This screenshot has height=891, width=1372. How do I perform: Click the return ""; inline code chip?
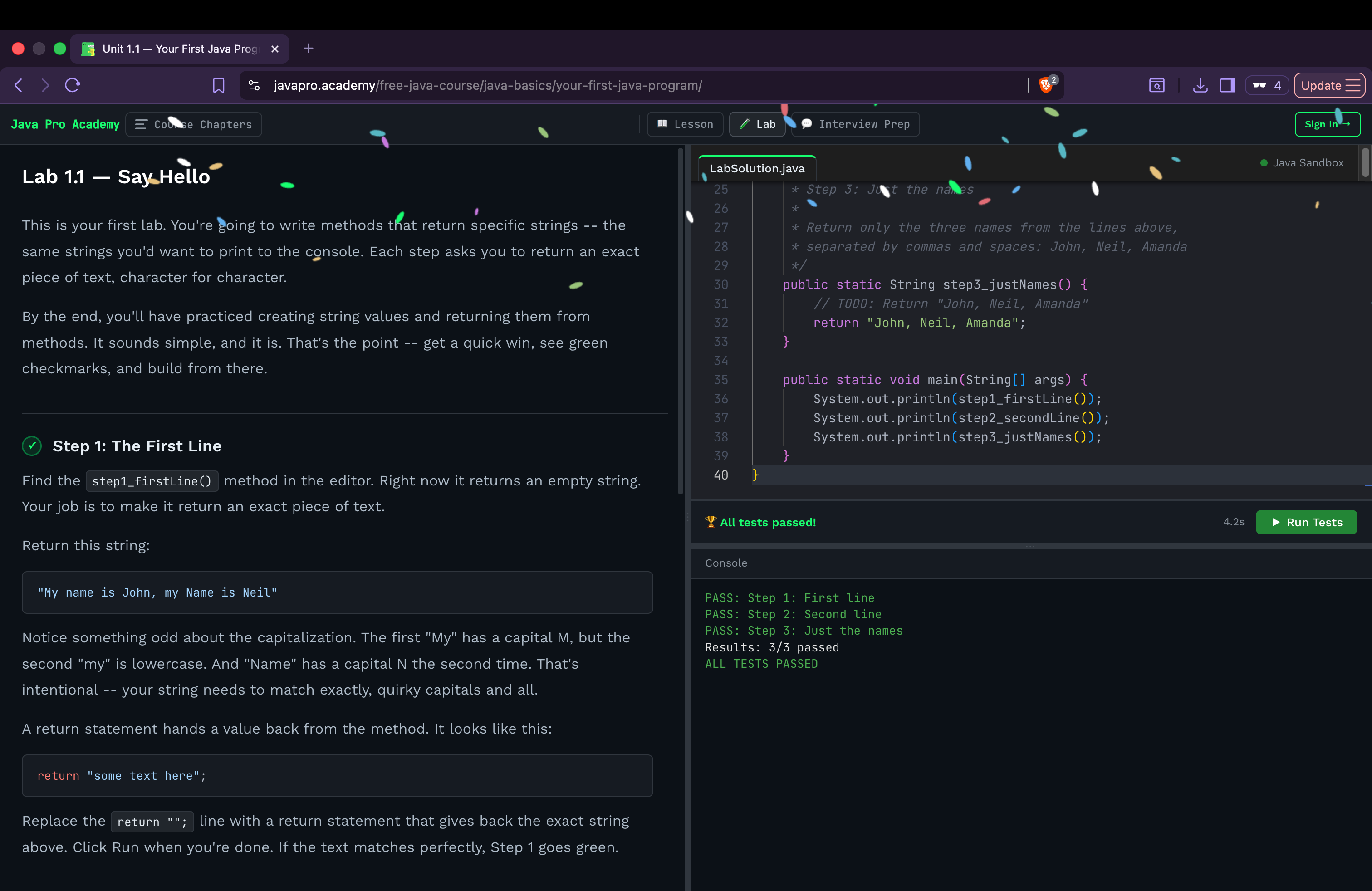pos(152,821)
